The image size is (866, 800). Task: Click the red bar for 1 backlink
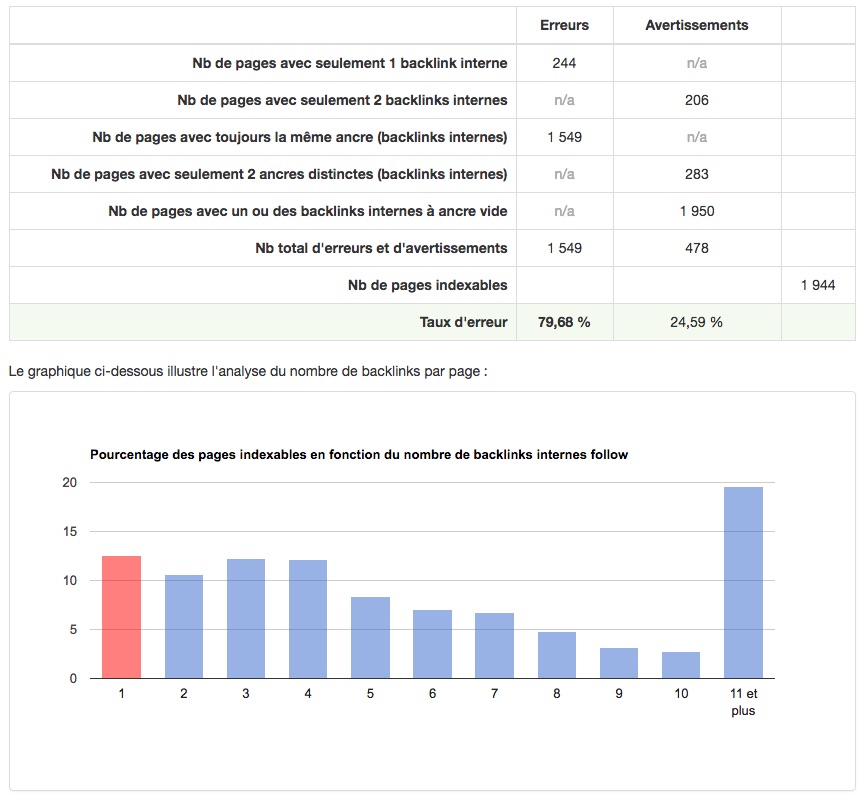[x=122, y=617]
